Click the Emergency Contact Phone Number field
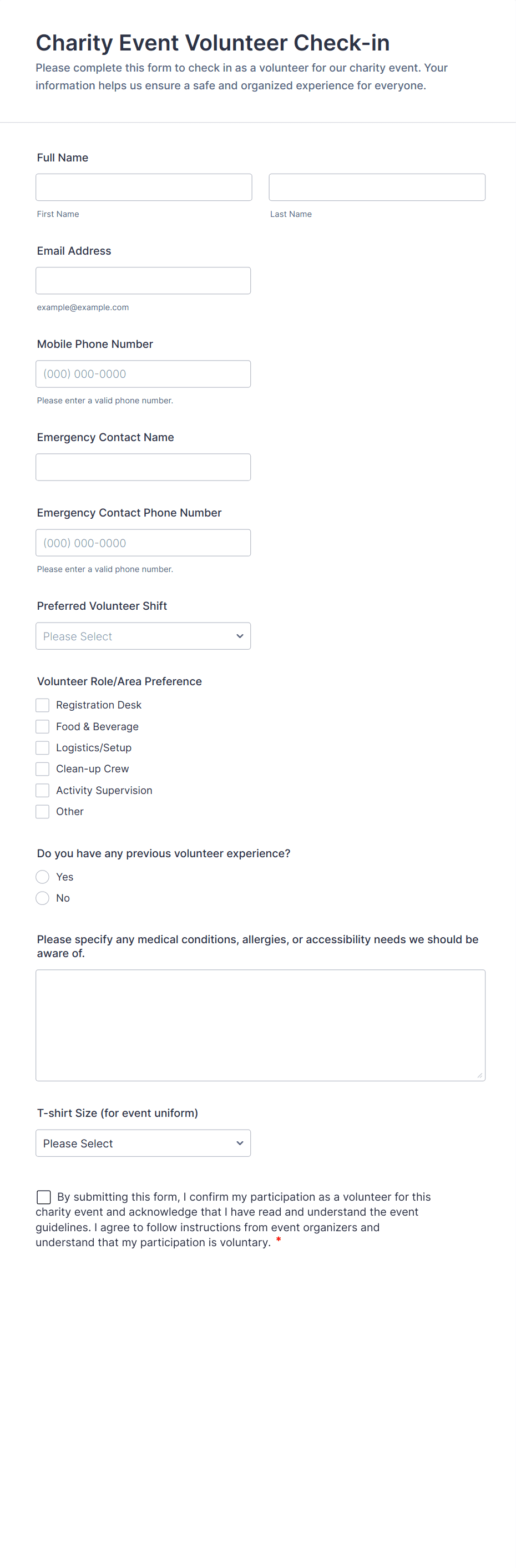 pyautogui.click(x=143, y=542)
